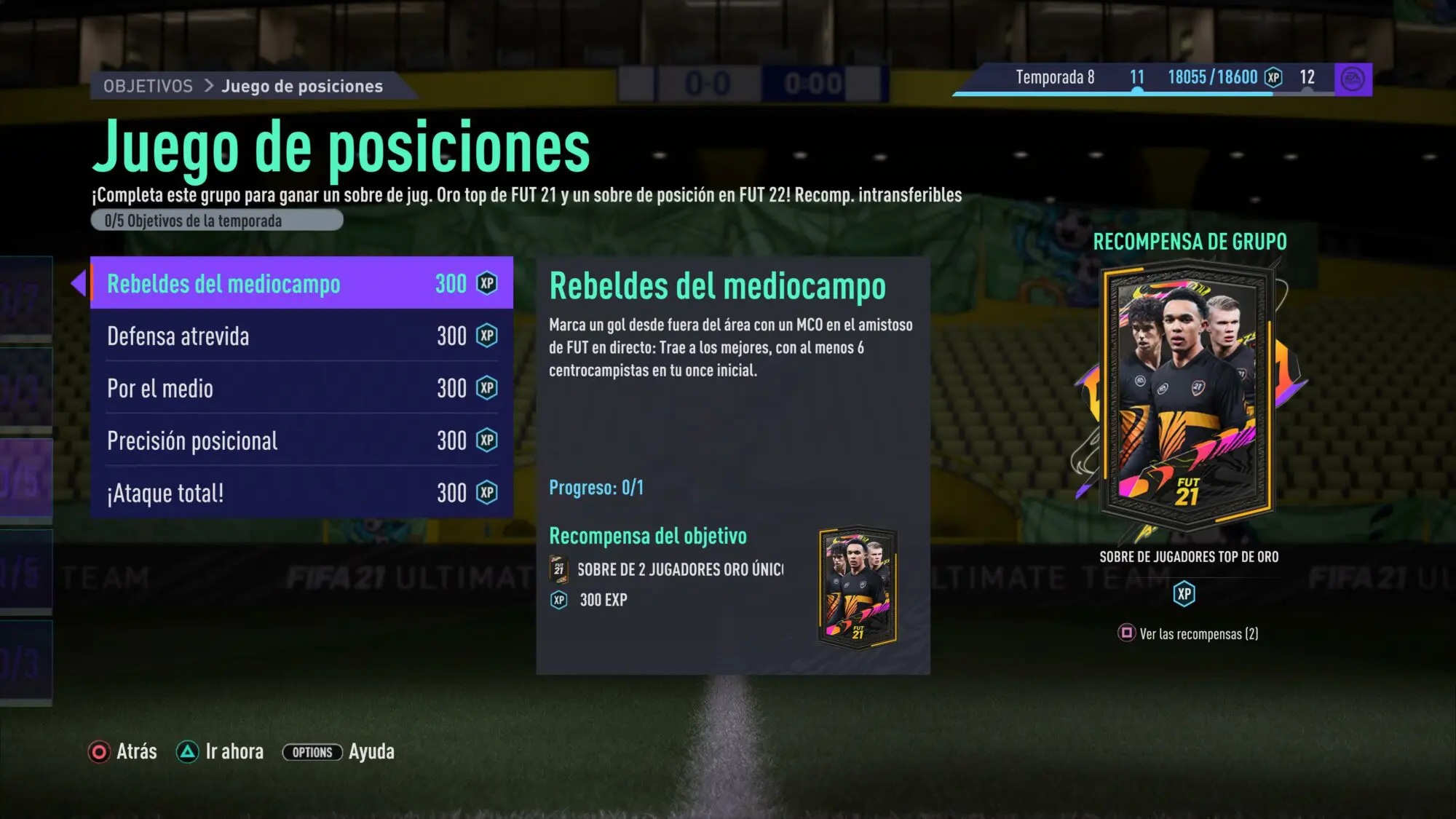Click the triangle Ir ahora icon
This screenshot has height=819, width=1456.
[187, 752]
